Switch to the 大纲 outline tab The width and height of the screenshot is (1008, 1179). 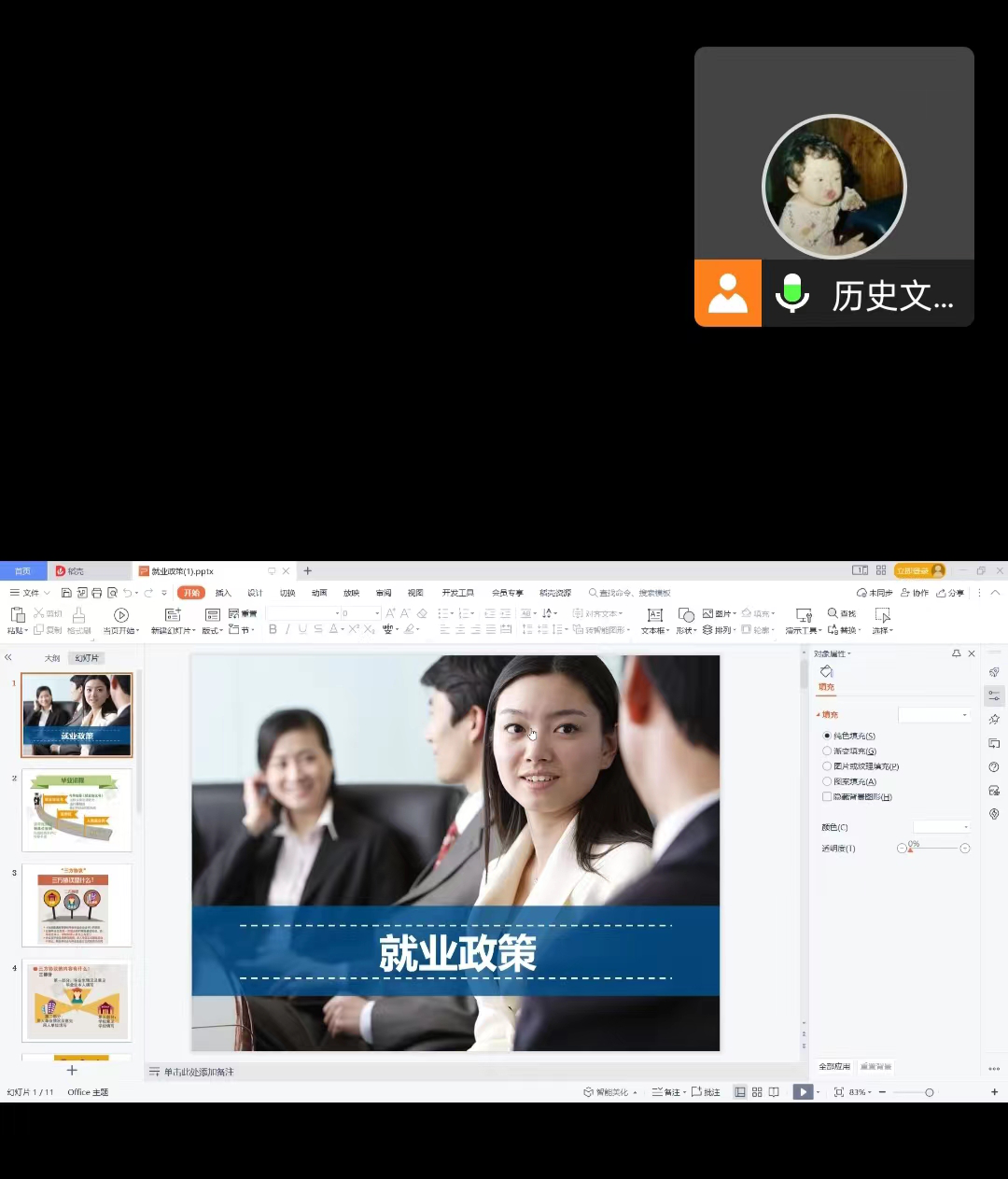click(x=52, y=658)
